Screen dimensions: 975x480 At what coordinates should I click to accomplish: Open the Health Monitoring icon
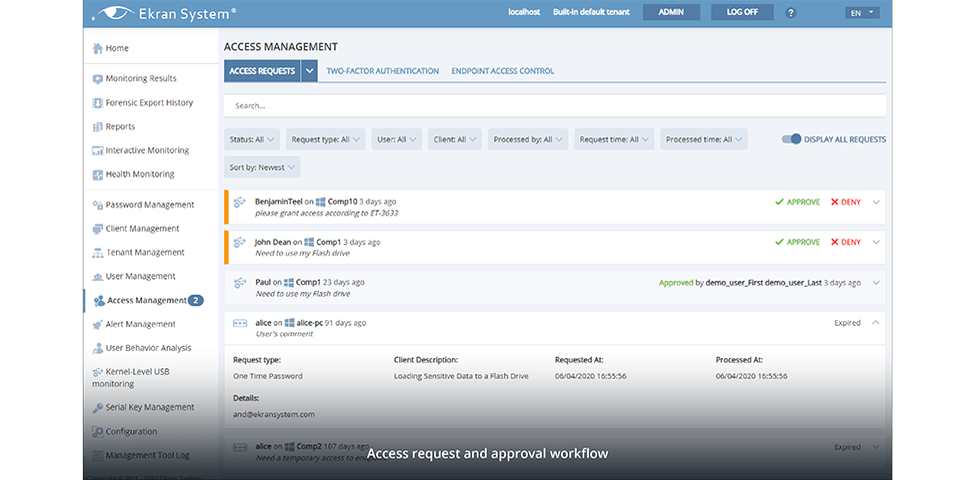point(97,175)
